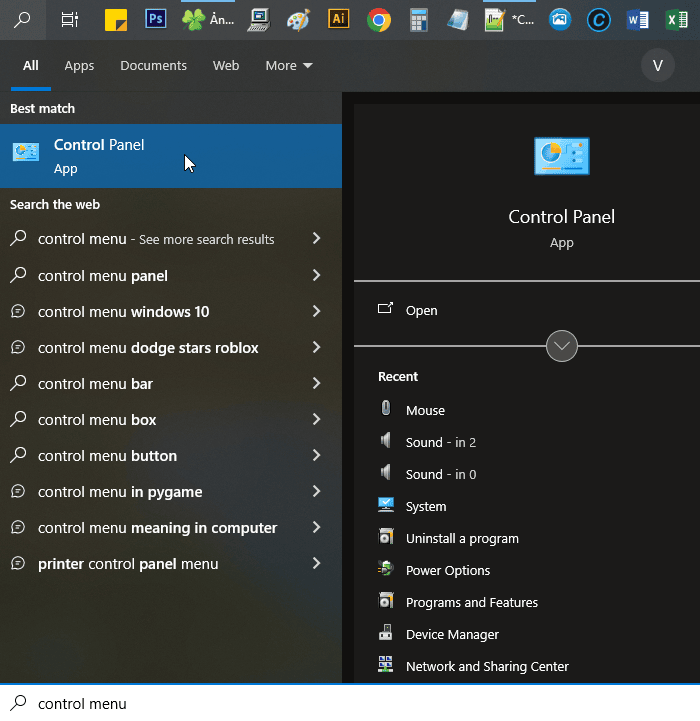
Task: Select the All search tab
Action: pos(31,65)
